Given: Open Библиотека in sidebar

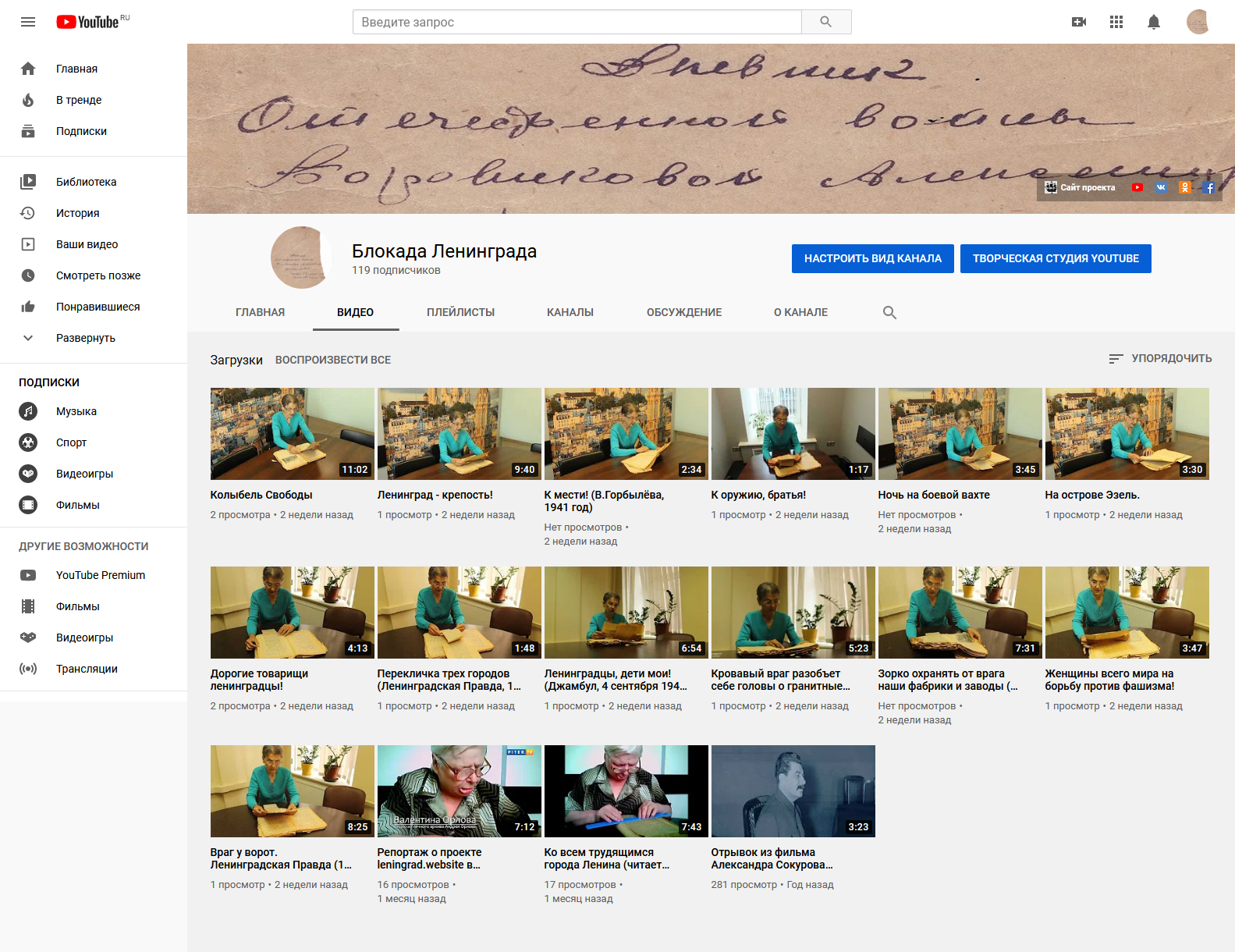Looking at the screenshot, I should point(94,182).
